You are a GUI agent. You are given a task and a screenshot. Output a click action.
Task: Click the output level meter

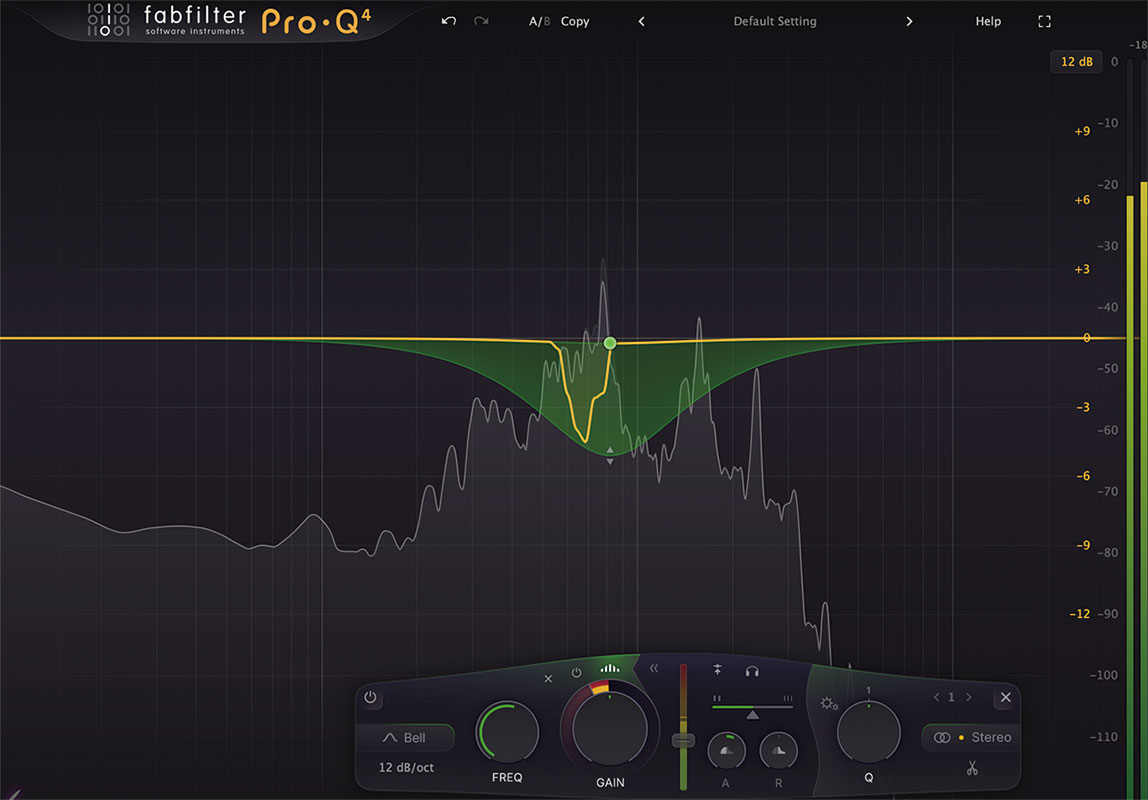(1137, 428)
